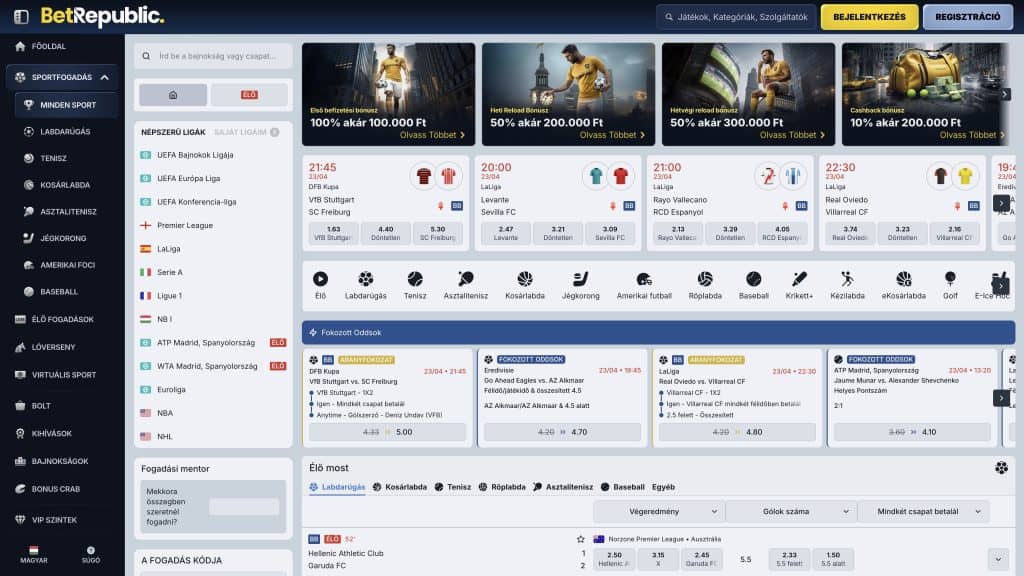1024x576 pixels.
Task: Click the featured matches carousel next arrow
Action: (x=1001, y=203)
